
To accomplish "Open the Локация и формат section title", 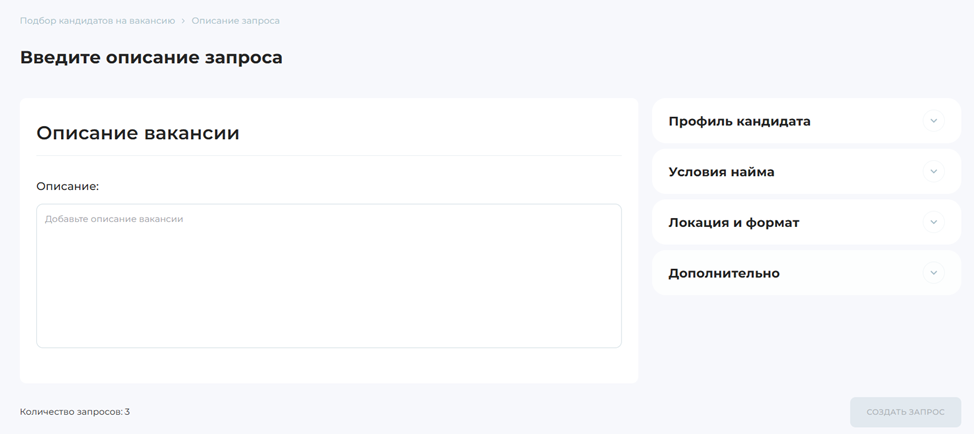I will click(733, 222).
